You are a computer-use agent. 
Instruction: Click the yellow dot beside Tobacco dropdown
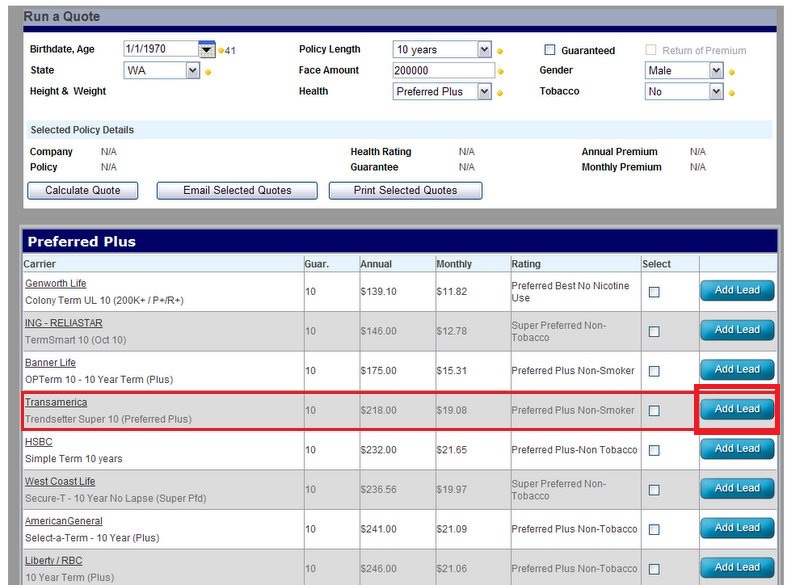pos(732,93)
